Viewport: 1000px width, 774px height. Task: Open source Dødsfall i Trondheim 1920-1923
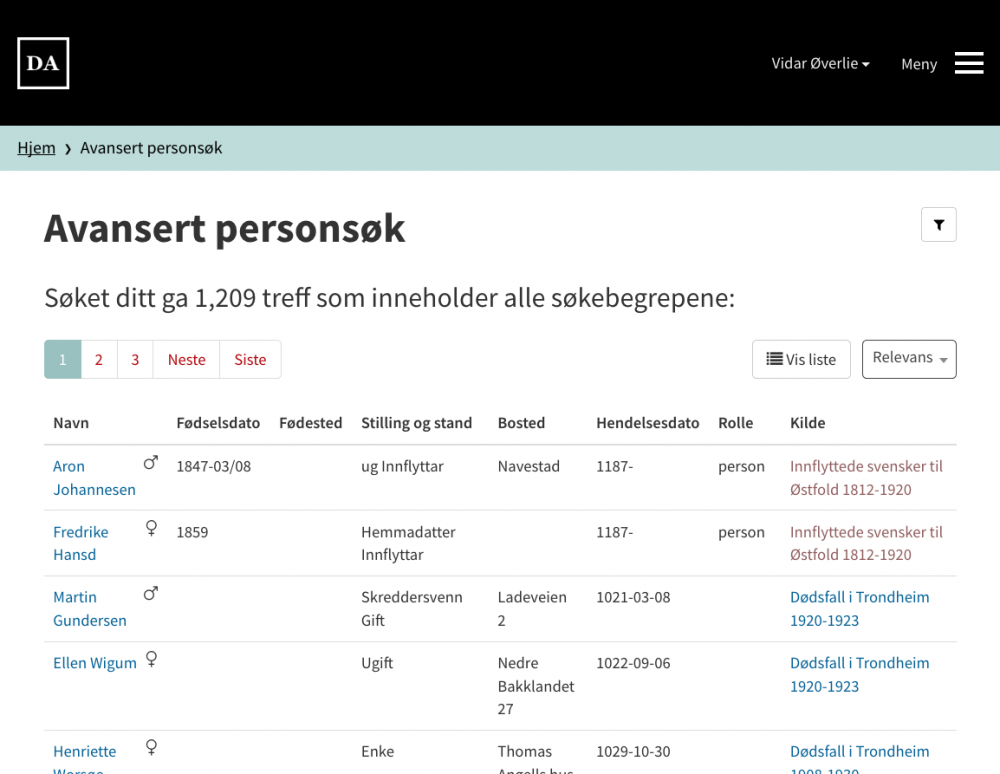(x=859, y=605)
